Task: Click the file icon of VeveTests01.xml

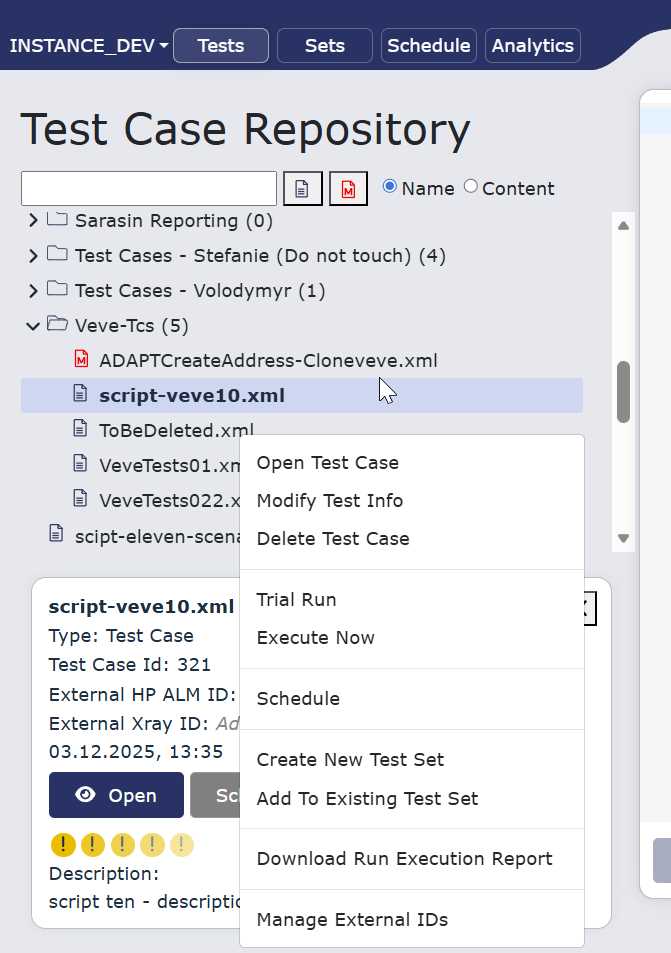Action: click(x=80, y=464)
